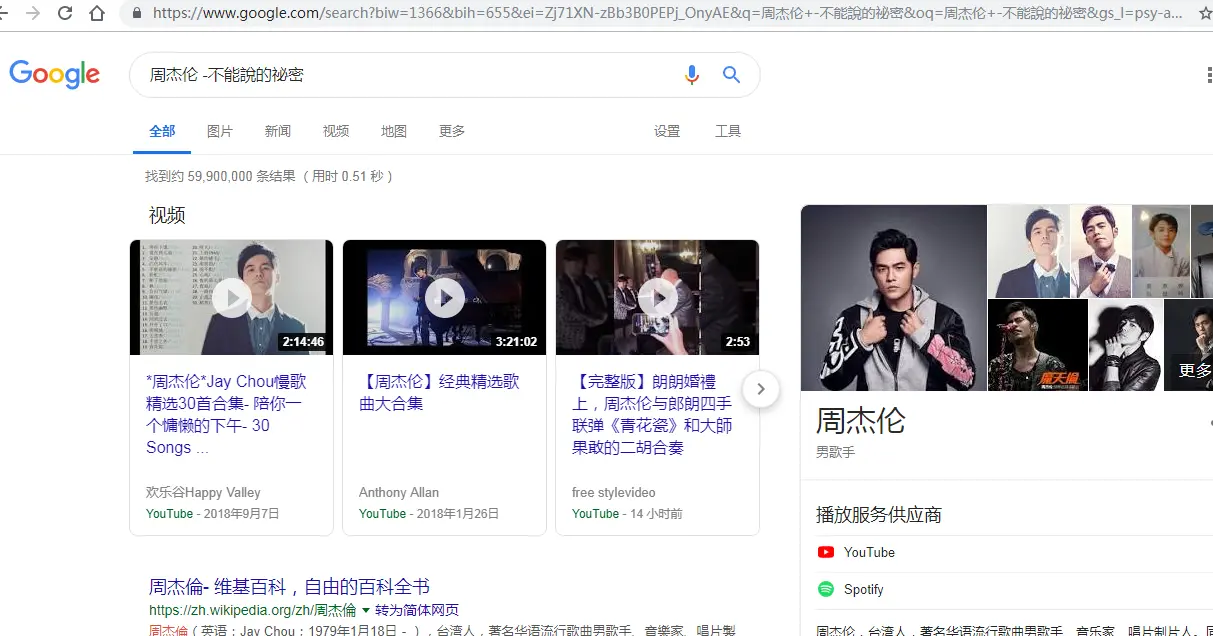The image size is (1213, 636).
Task: Click the Google logo
Action: pos(55,74)
